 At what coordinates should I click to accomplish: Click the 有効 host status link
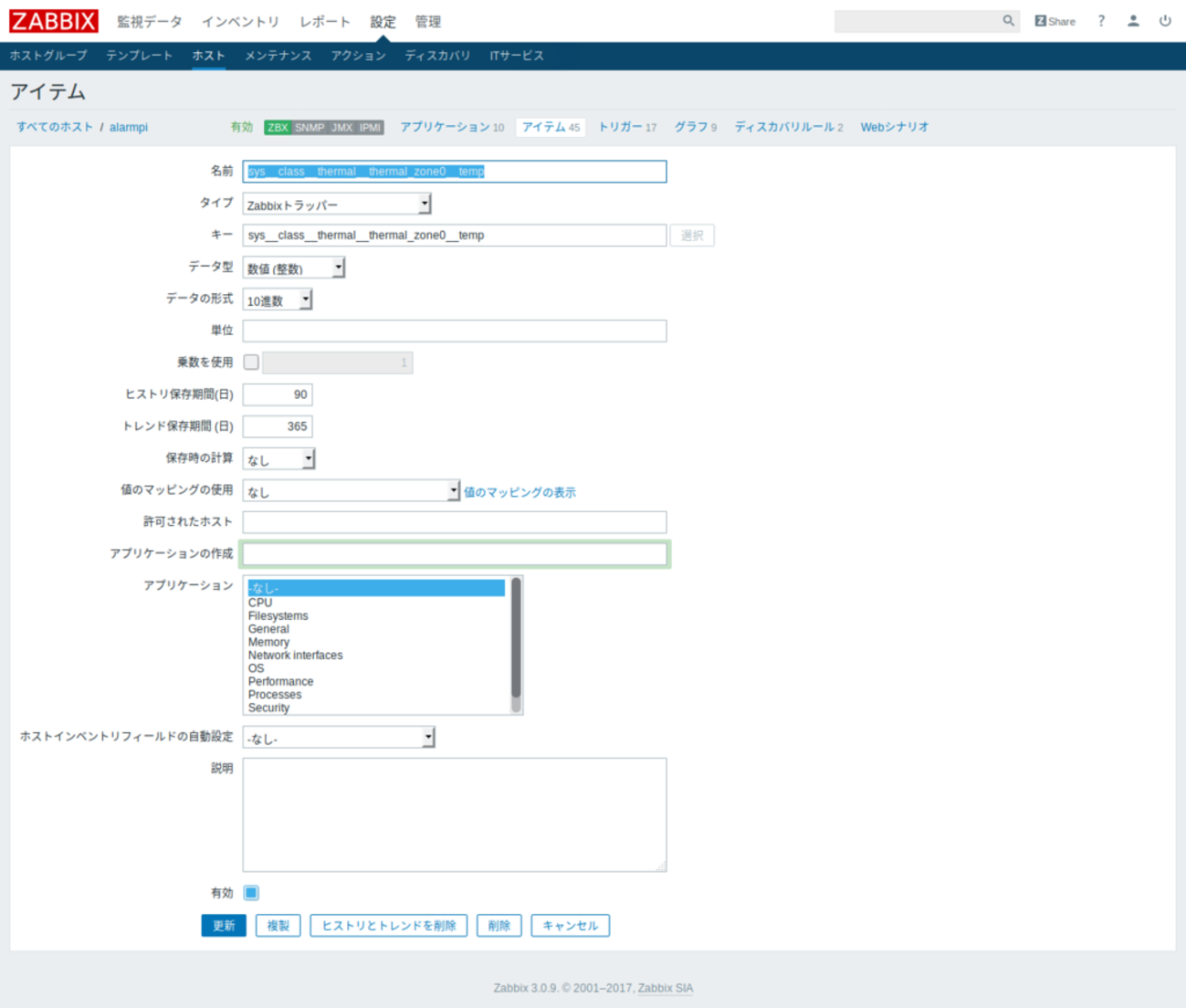point(241,127)
